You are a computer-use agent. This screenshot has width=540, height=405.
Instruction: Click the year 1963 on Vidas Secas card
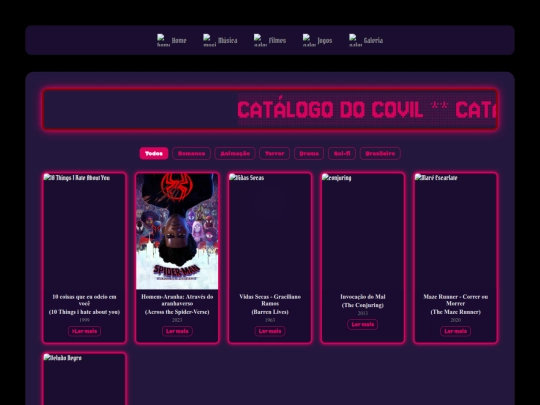(x=270, y=320)
